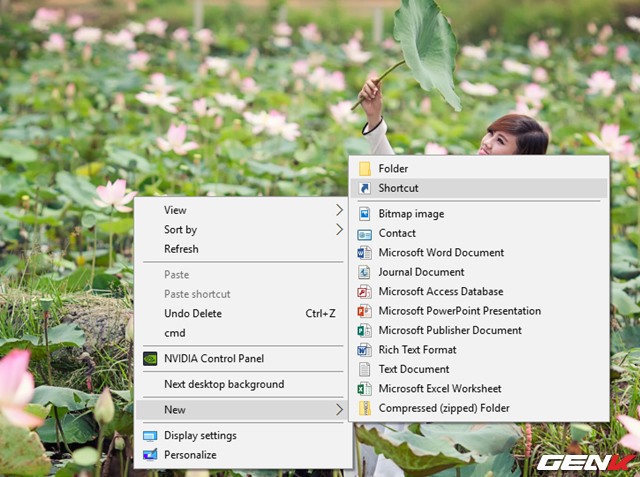Choose Refresh from the context menu
This screenshot has width=640, height=477.
(x=244, y=249)
